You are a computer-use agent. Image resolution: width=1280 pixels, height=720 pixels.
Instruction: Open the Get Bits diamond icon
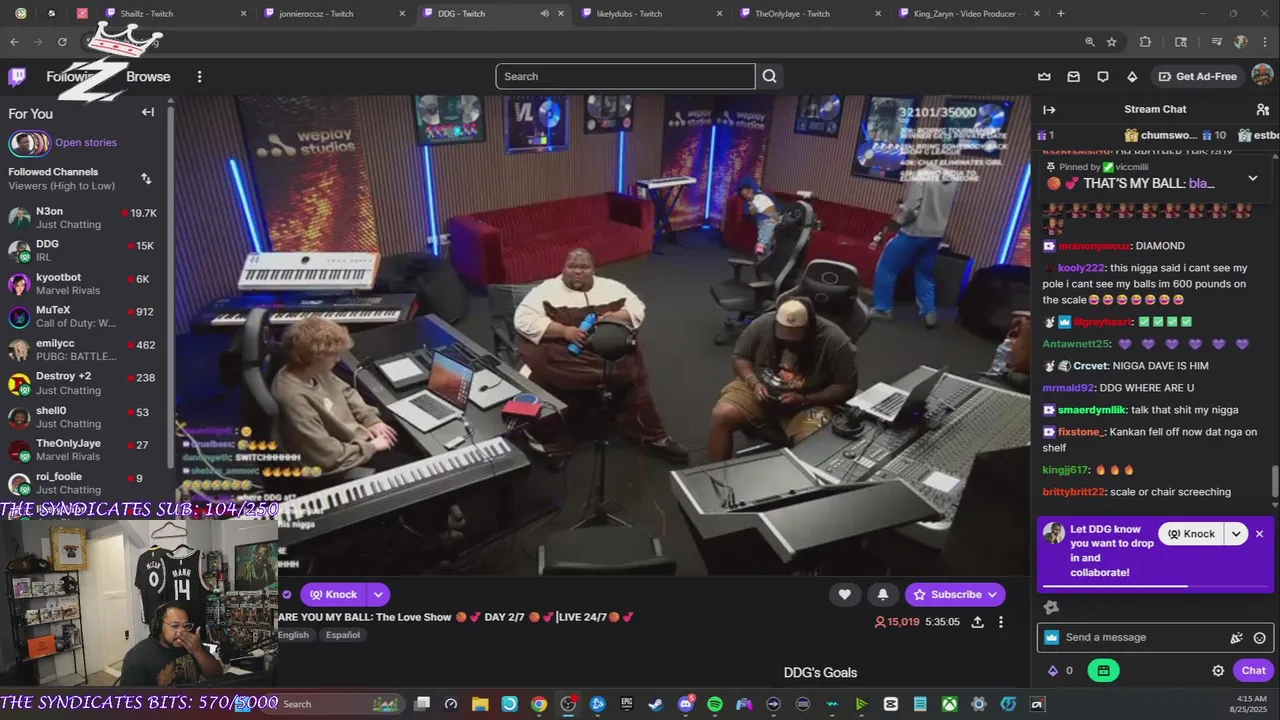pyautogui.click(x=1132, y=76)
